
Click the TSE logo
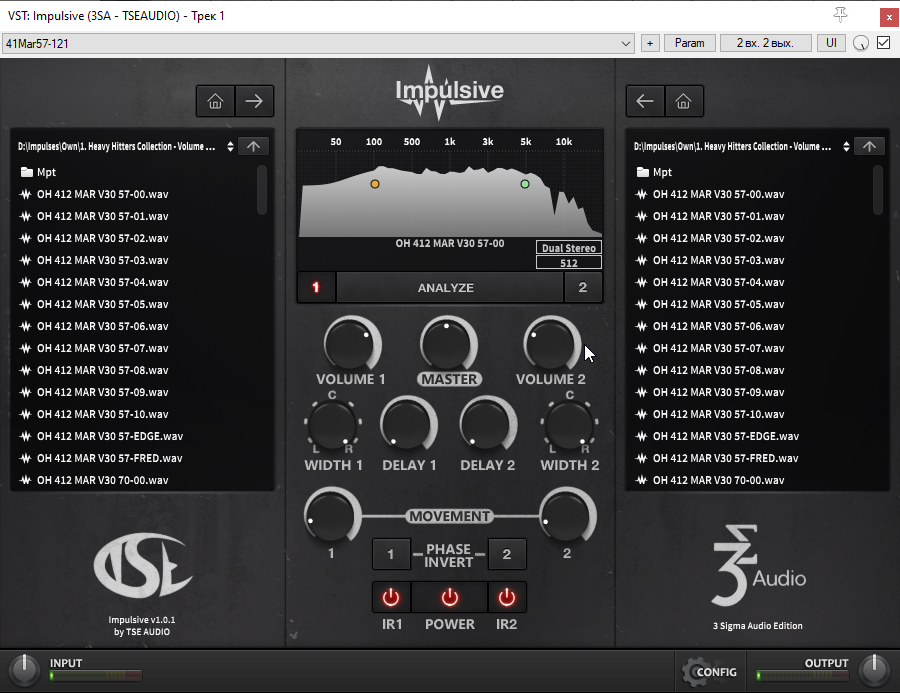point(142,566)
